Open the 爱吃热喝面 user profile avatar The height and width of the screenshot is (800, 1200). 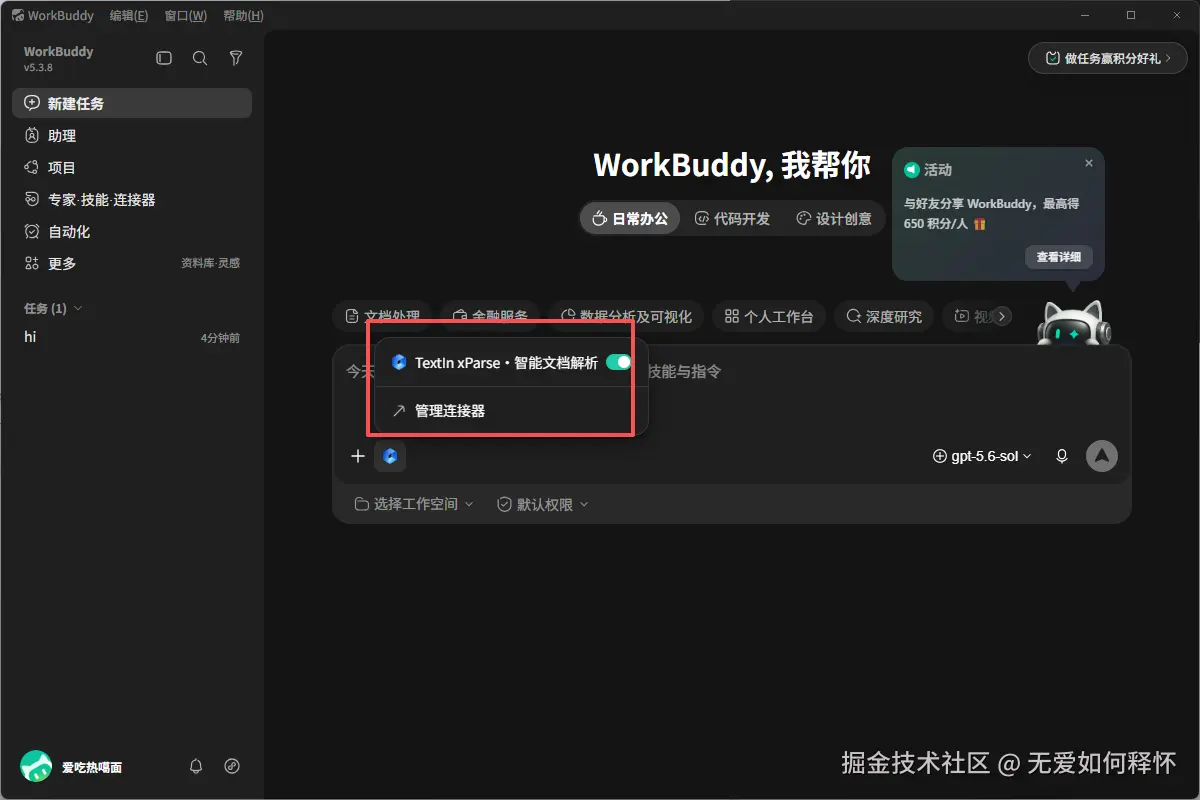pyautogui.click(x=36, y=766)
